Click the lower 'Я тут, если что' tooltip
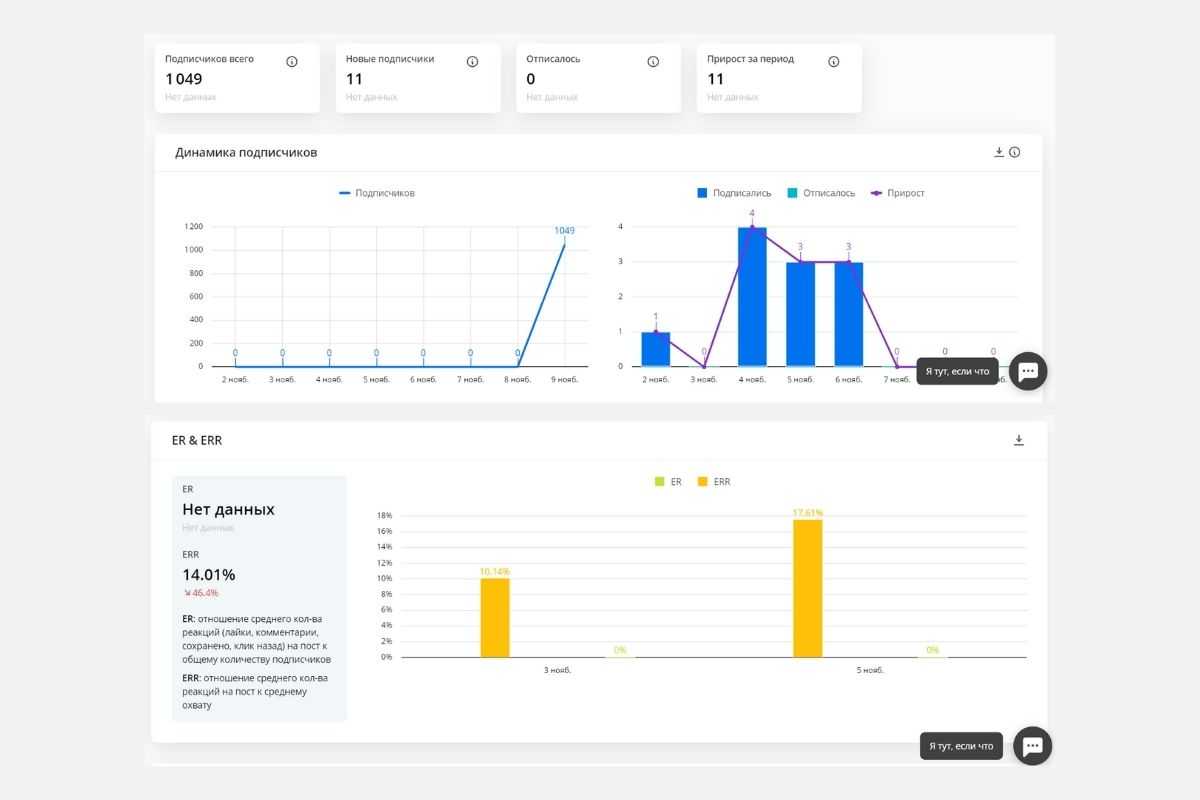Image resolution: width=1200 pixels, height=800 pixels. click(x=960, y=746)
